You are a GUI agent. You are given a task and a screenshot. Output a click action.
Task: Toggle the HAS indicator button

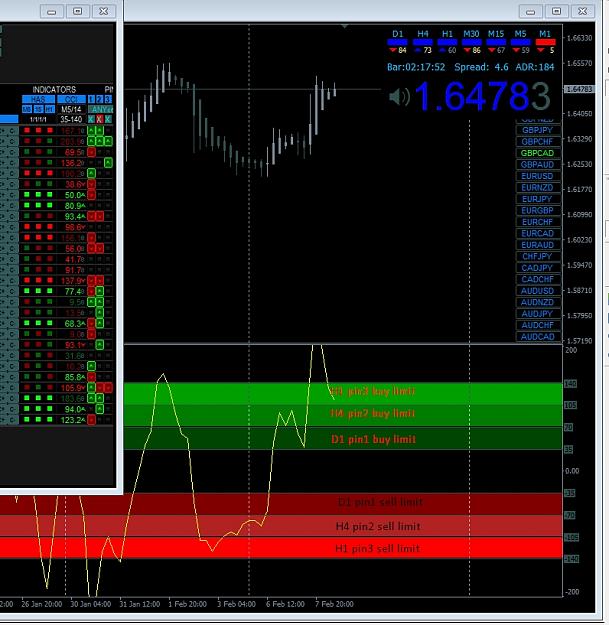point(38,99)
